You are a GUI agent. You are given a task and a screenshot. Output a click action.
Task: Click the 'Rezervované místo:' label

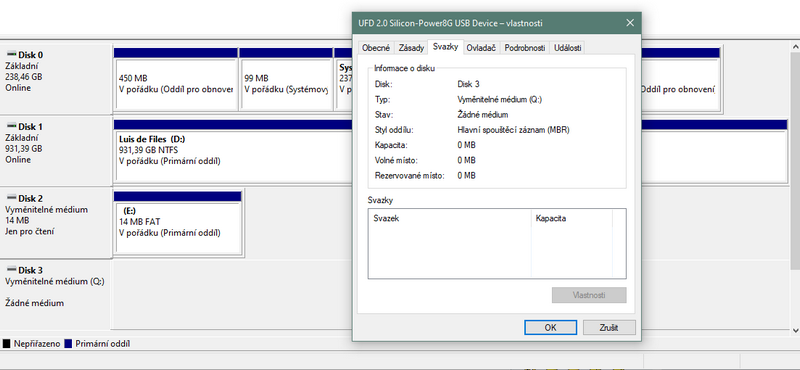point(409,176)
